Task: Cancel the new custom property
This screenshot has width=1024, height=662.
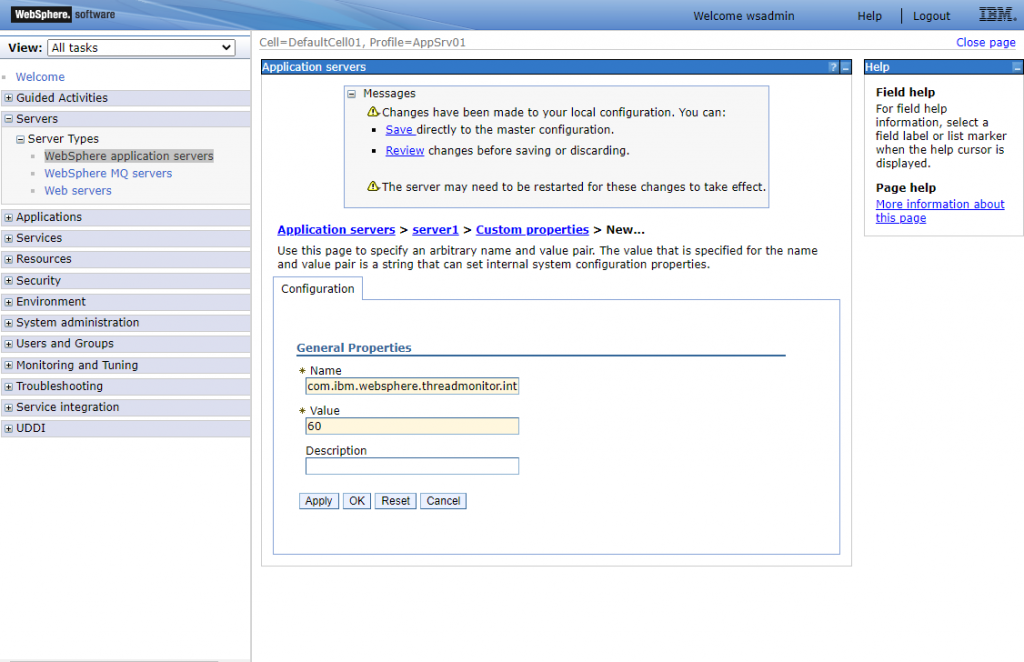Action: [443, 501]
